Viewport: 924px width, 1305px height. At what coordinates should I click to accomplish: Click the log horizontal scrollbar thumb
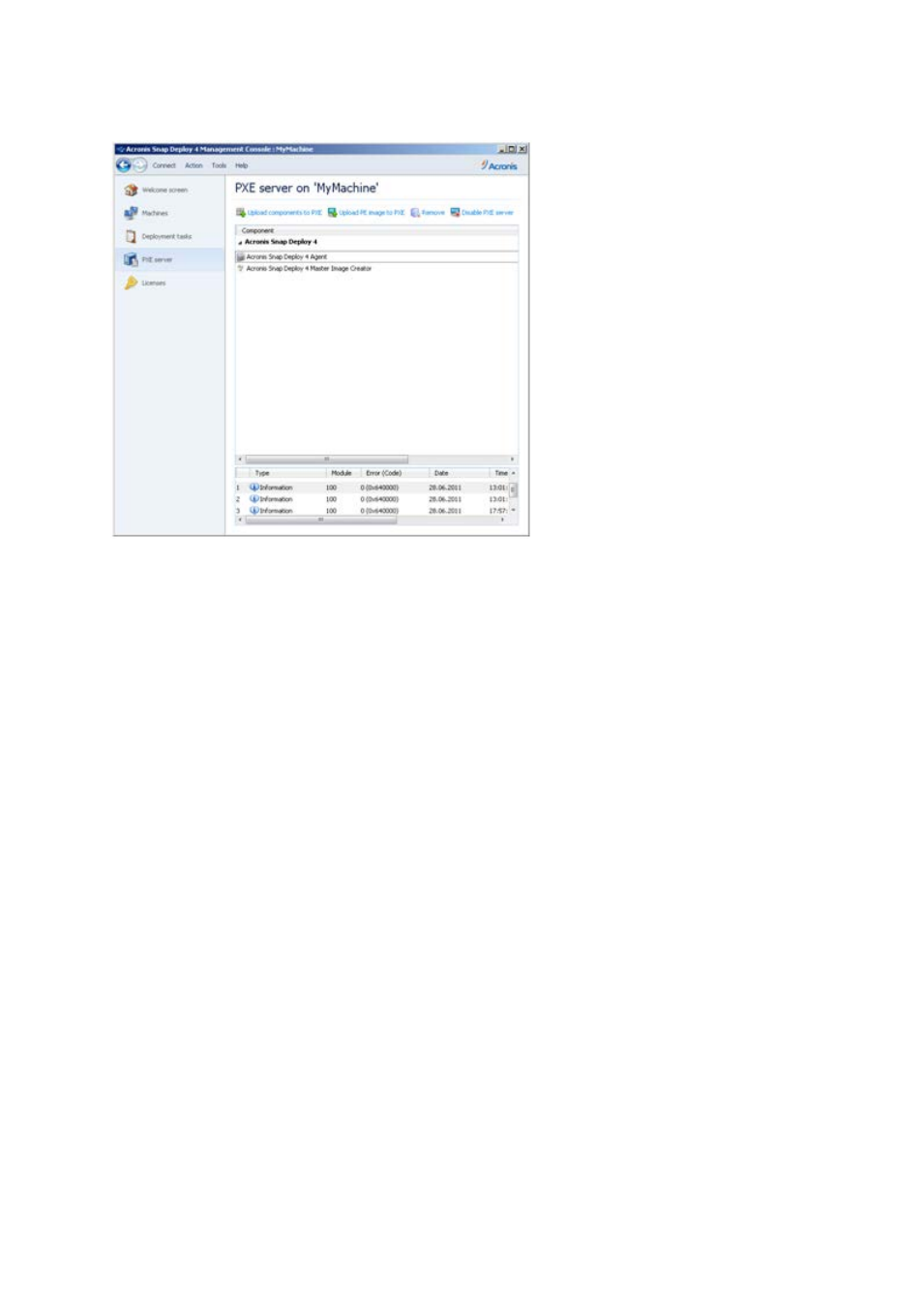[x=320, y=519]
